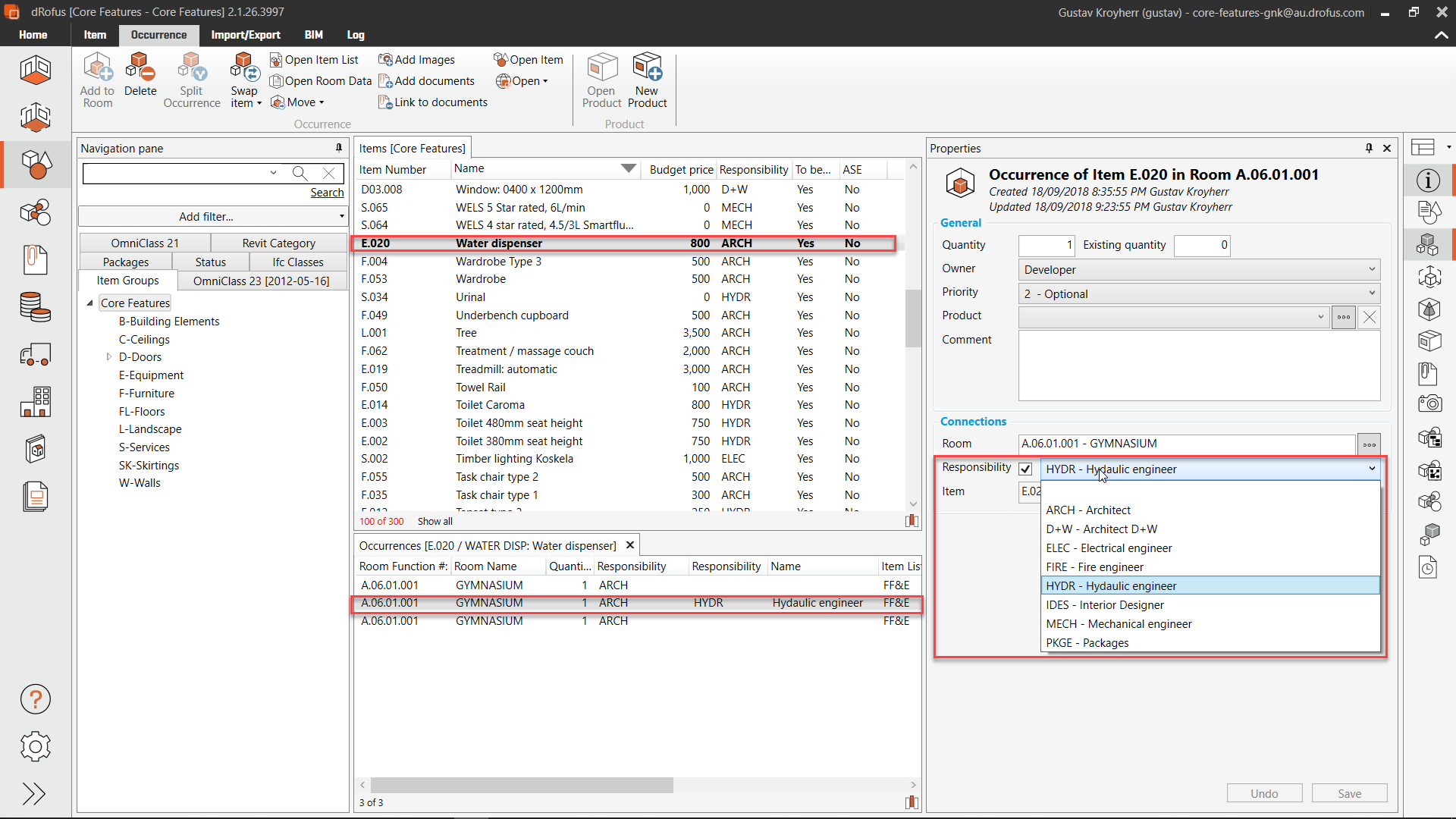1456x819 pixels.
Task: Switch to the Import/Export ribbon tab
Action: click(245, 35)
